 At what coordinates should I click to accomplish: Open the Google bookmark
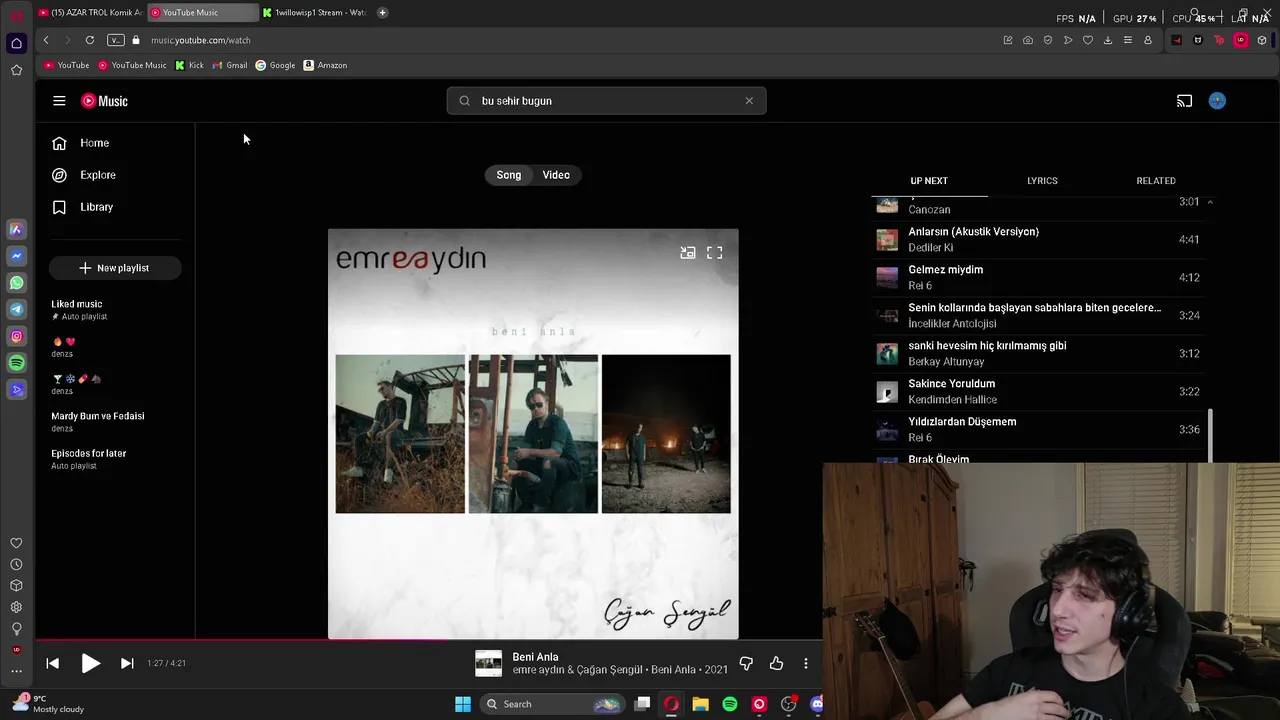(275, 65)
